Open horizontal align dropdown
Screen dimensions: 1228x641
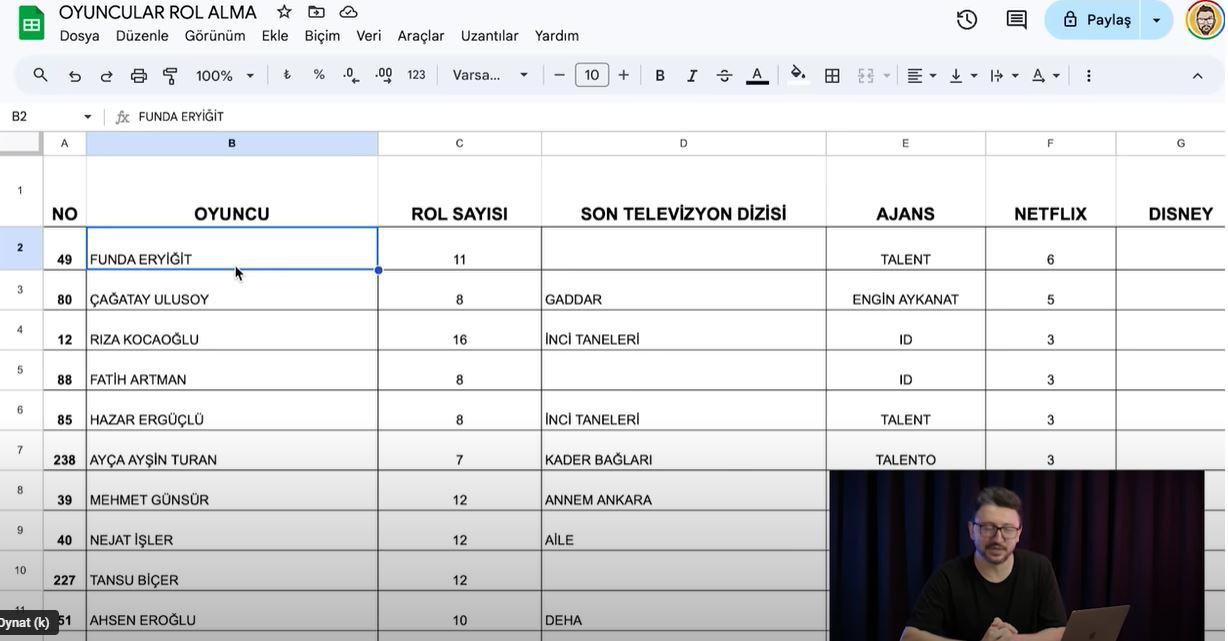pos(921,75)
